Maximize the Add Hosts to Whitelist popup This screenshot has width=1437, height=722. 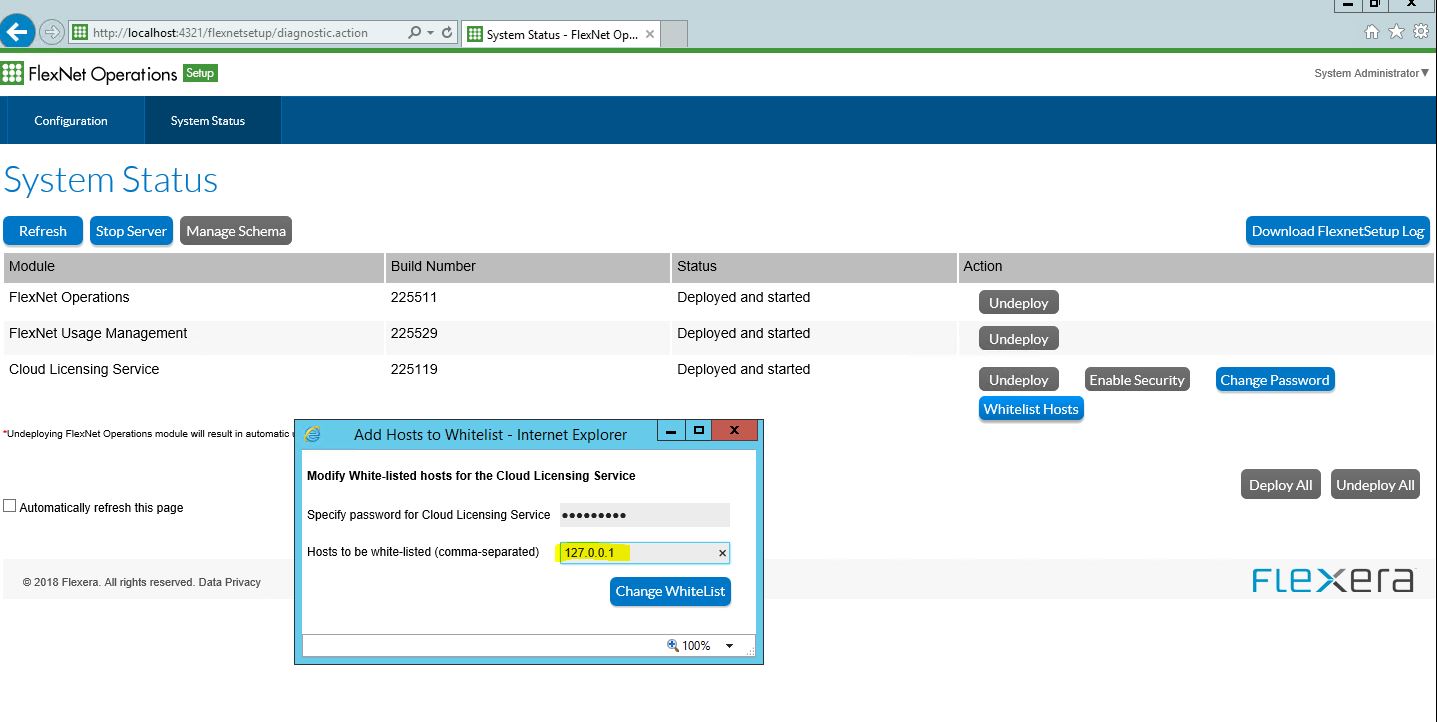click(x=699, y=431)
